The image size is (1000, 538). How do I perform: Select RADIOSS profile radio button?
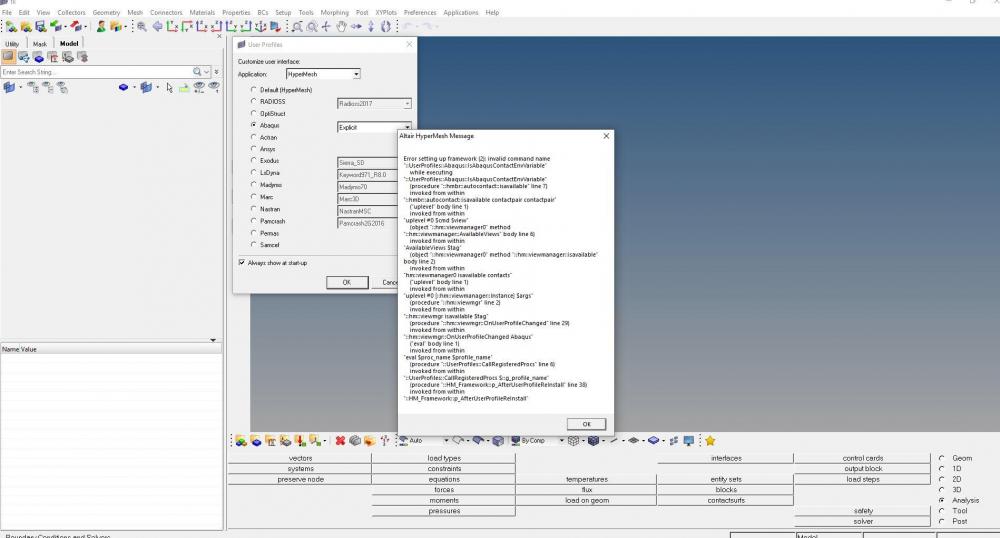(x=254, y=101)
